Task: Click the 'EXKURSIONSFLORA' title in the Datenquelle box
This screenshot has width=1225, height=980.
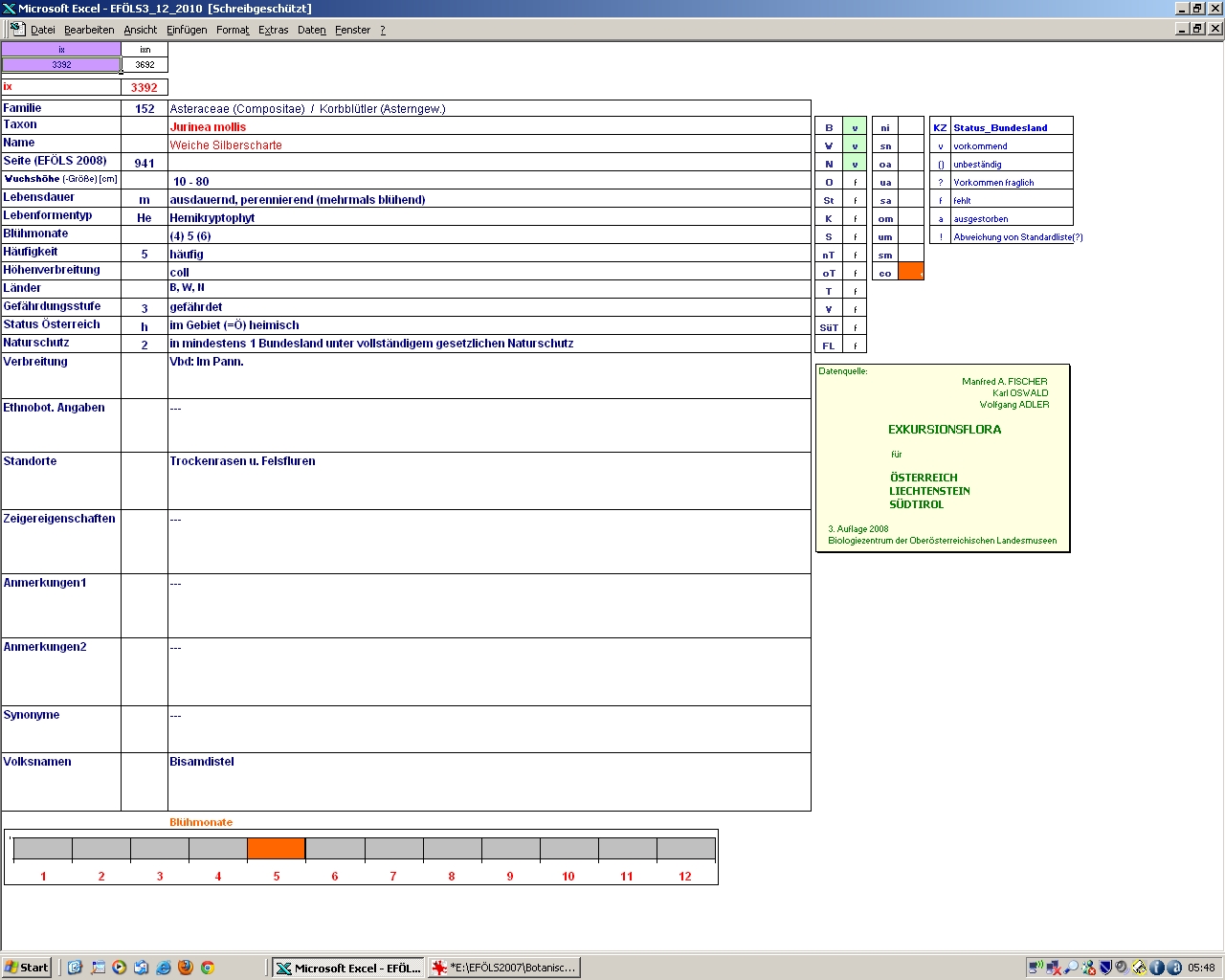Action: pyautogui.click(x=945, y=430)
